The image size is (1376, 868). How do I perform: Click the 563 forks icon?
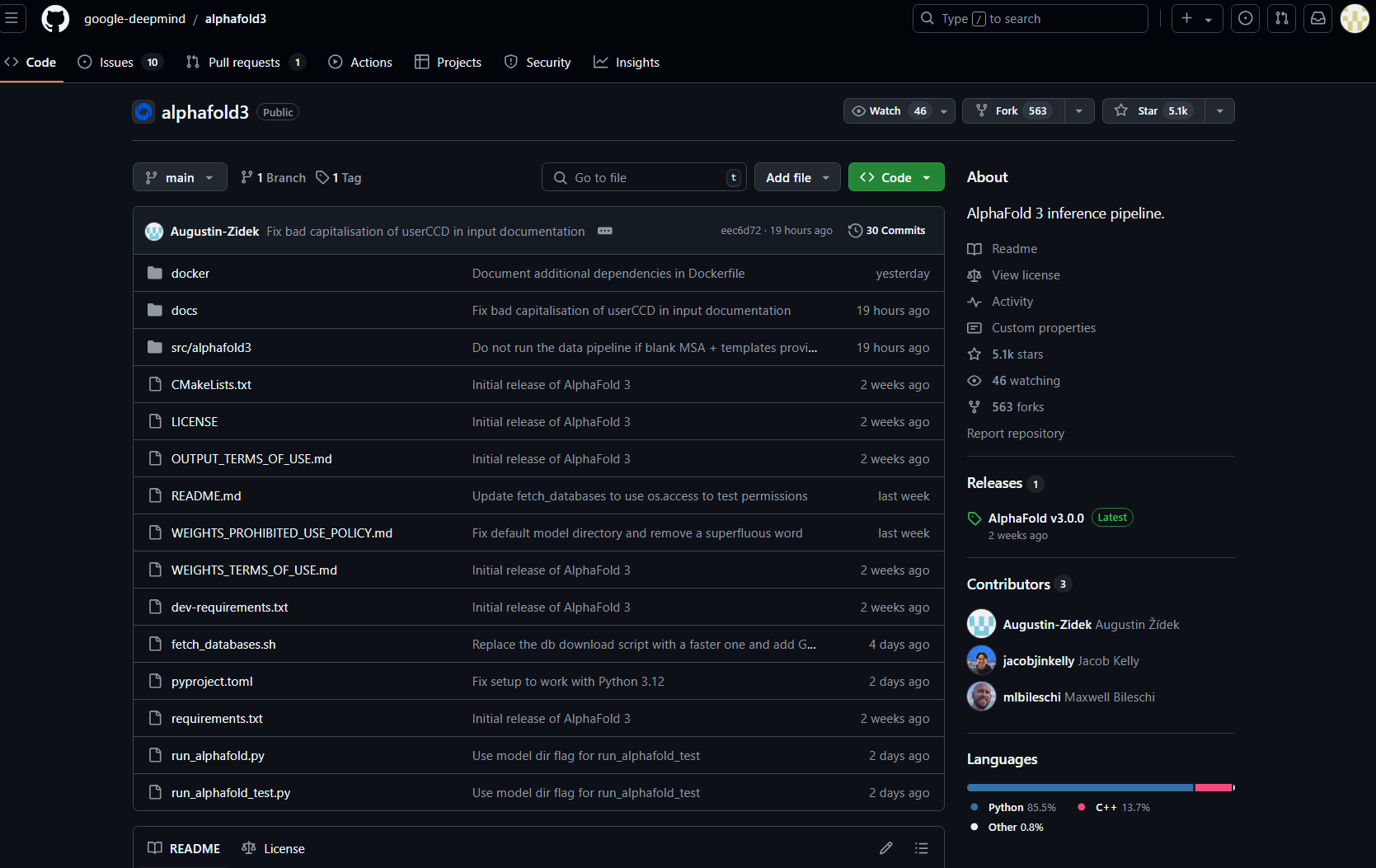tap(974, 407)
